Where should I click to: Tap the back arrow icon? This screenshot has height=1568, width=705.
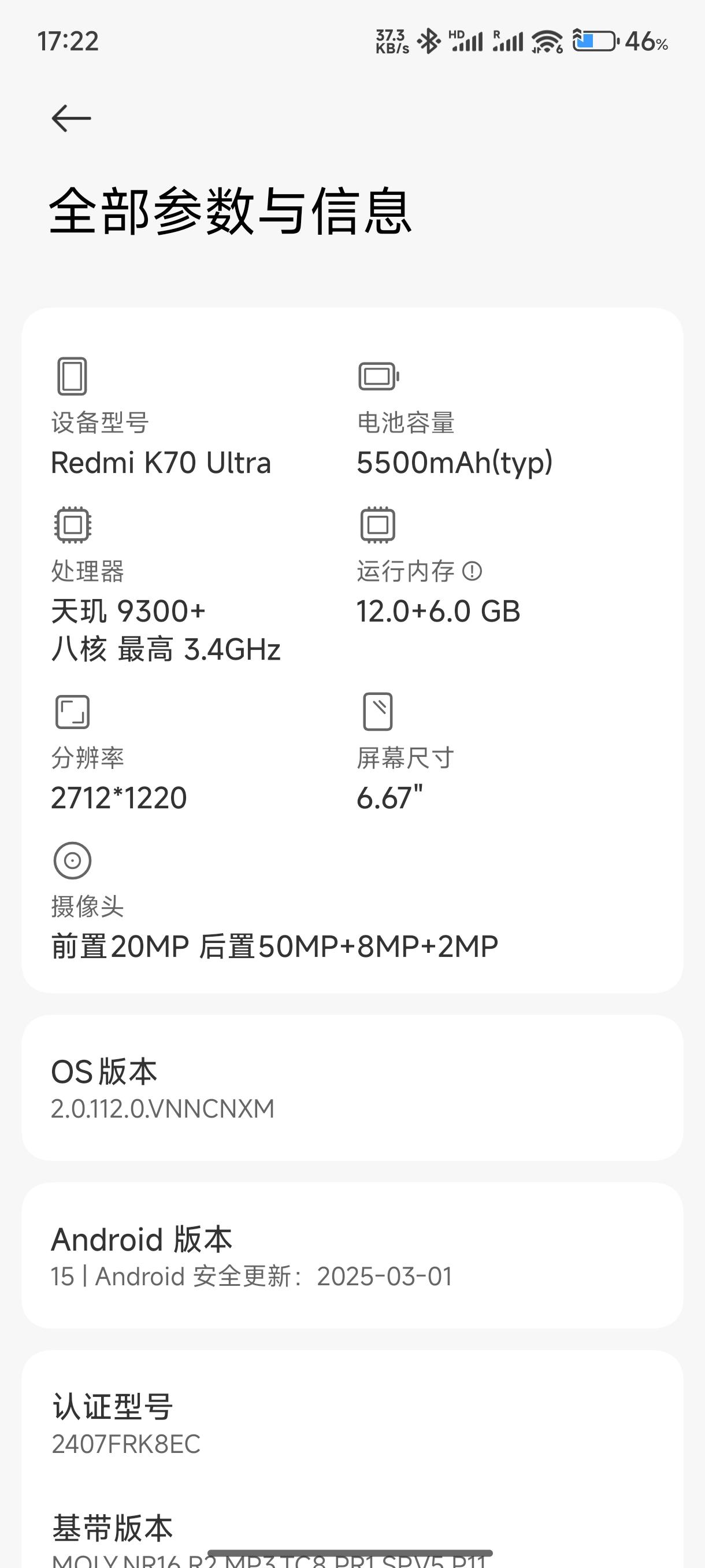pos(71,118)
